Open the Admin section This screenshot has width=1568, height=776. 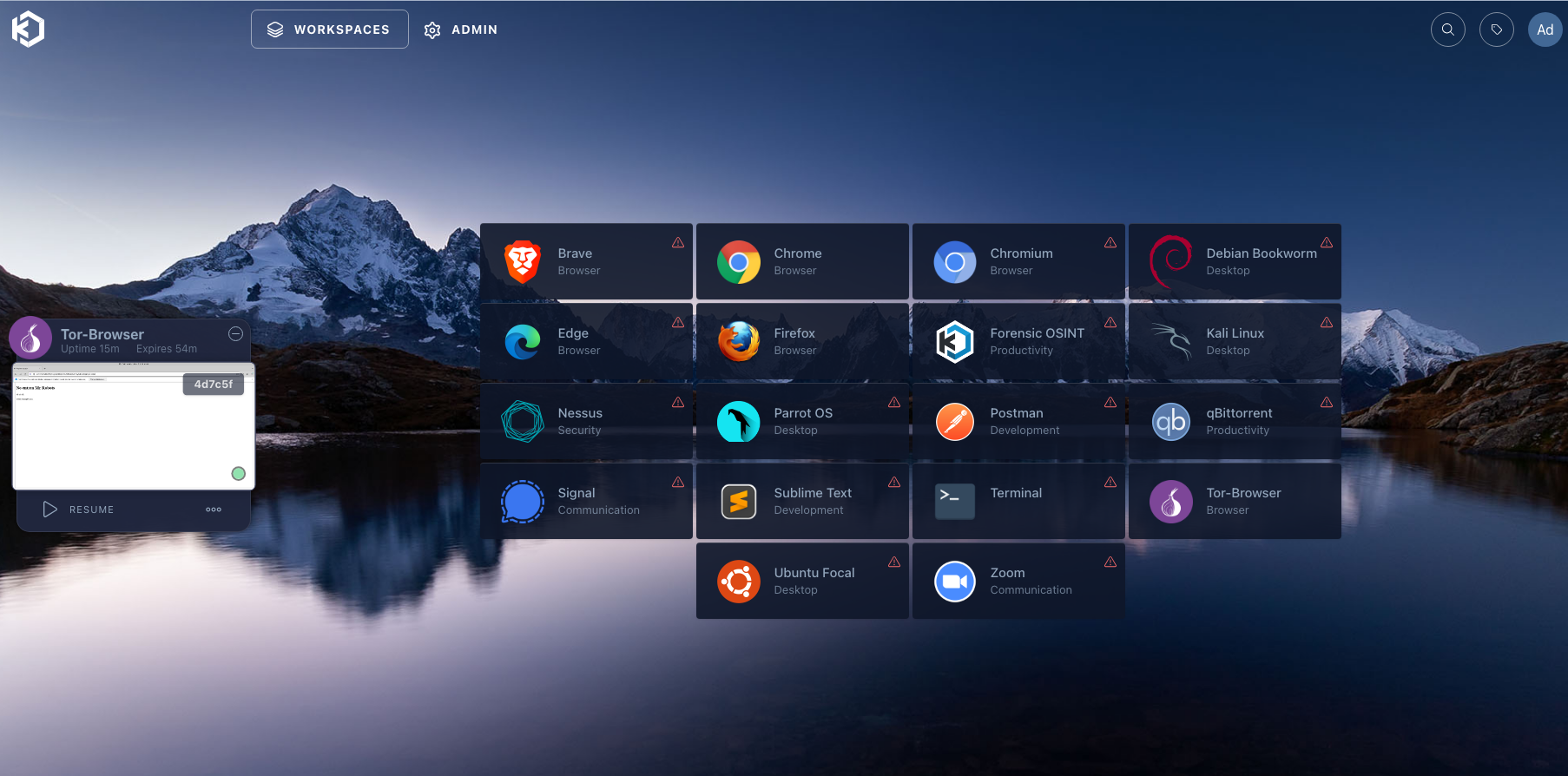pyautogui.click(x=461, y=30)
